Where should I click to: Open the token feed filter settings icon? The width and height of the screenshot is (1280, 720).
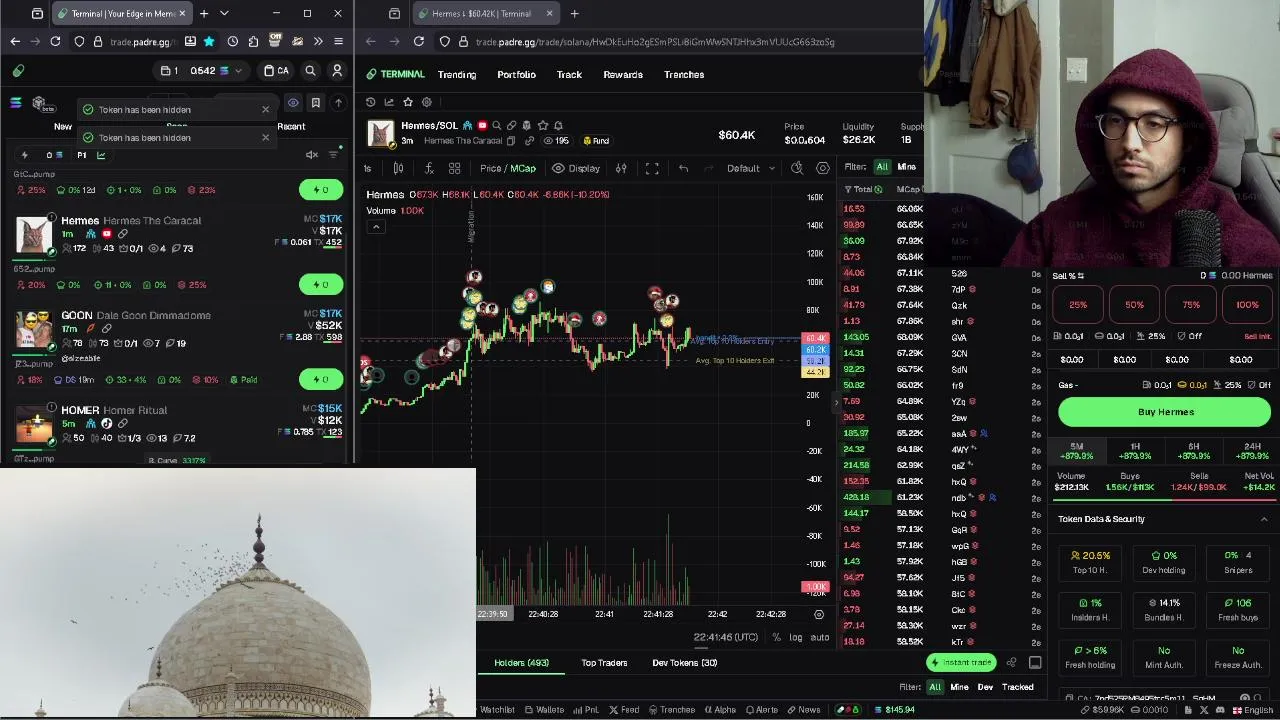point(334,155)
